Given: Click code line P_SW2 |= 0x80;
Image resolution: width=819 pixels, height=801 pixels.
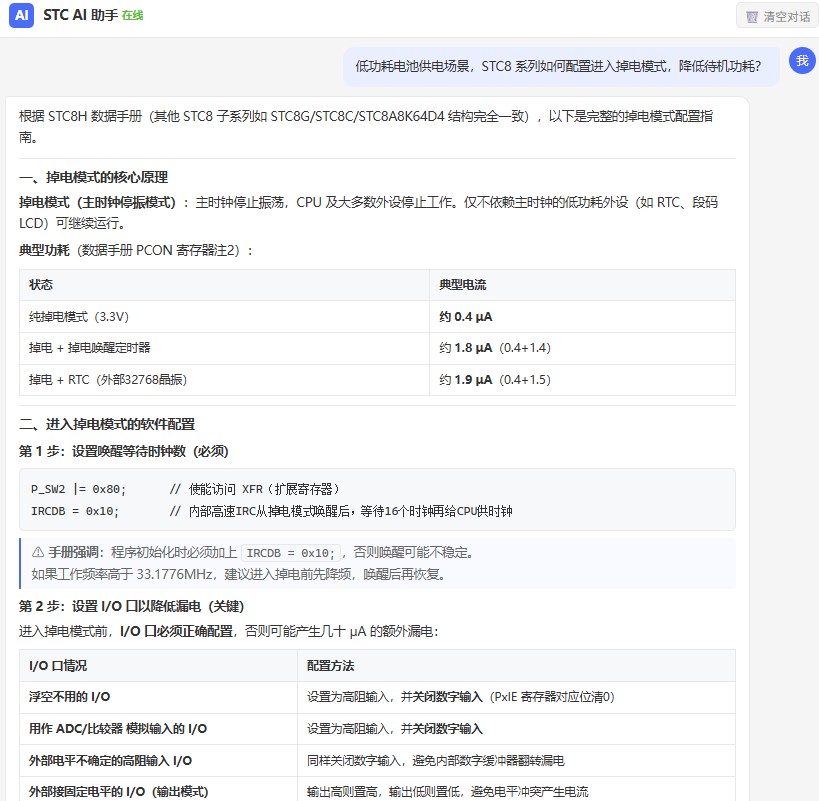Looking at the screenshot, I should [x=78, y=489].
